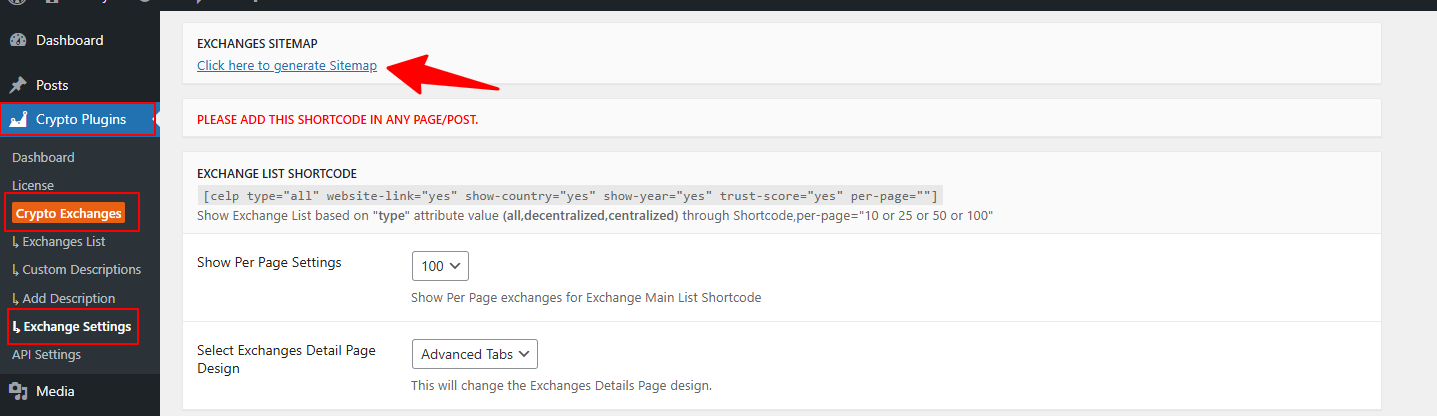The image size is (1437, 416).
Task: Select Dashboard under Crypto Plugins submenu
Action: click(43, 157)
